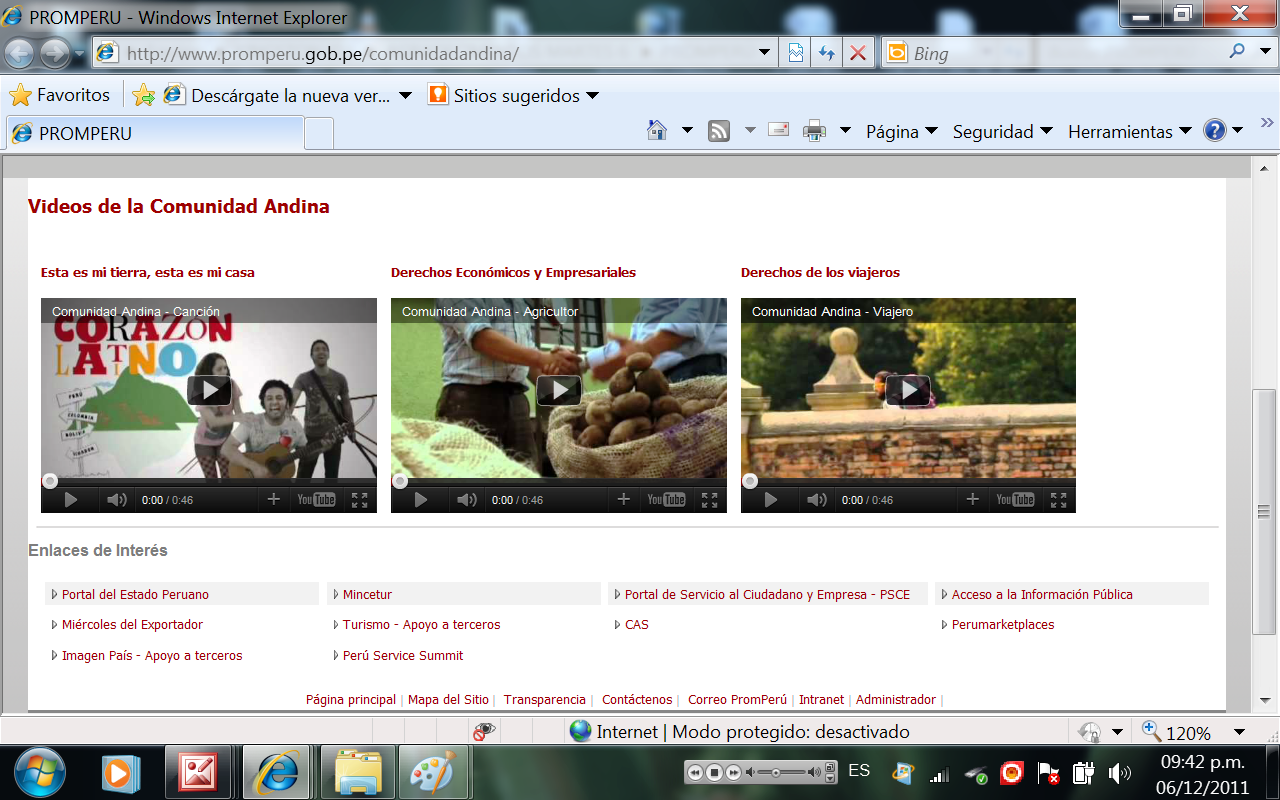
Task: Open the Help menu dropdown arrow
Action: pyautogui.click(x=1238, y=131)
